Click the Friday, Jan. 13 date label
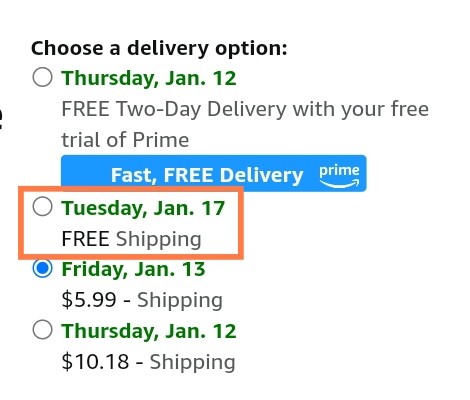Image resolution: width=470 pixels, height=400 pixels. click(133, 269)
